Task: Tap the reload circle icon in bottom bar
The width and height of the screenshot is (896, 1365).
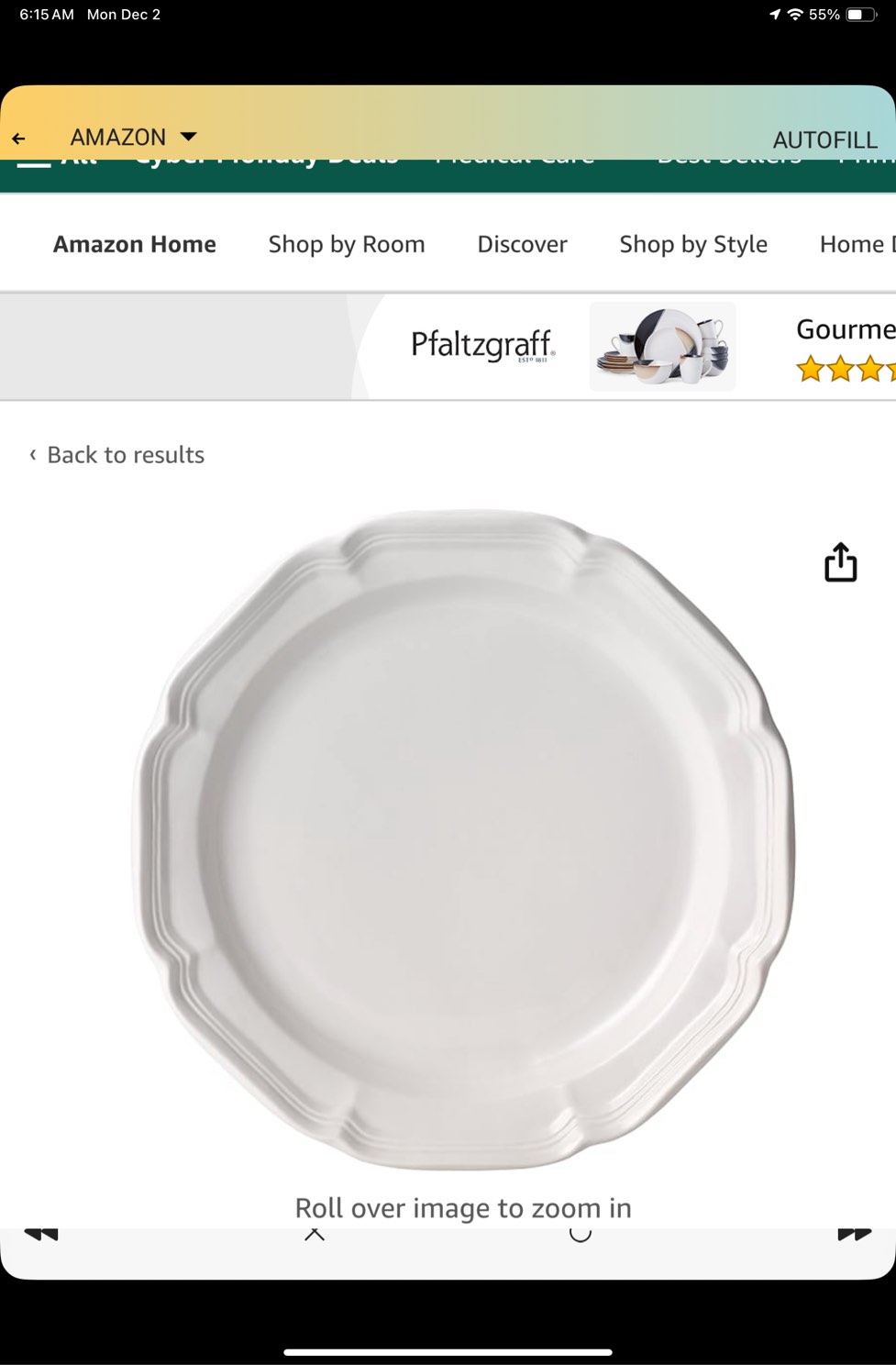Action: pos(580,1234)
